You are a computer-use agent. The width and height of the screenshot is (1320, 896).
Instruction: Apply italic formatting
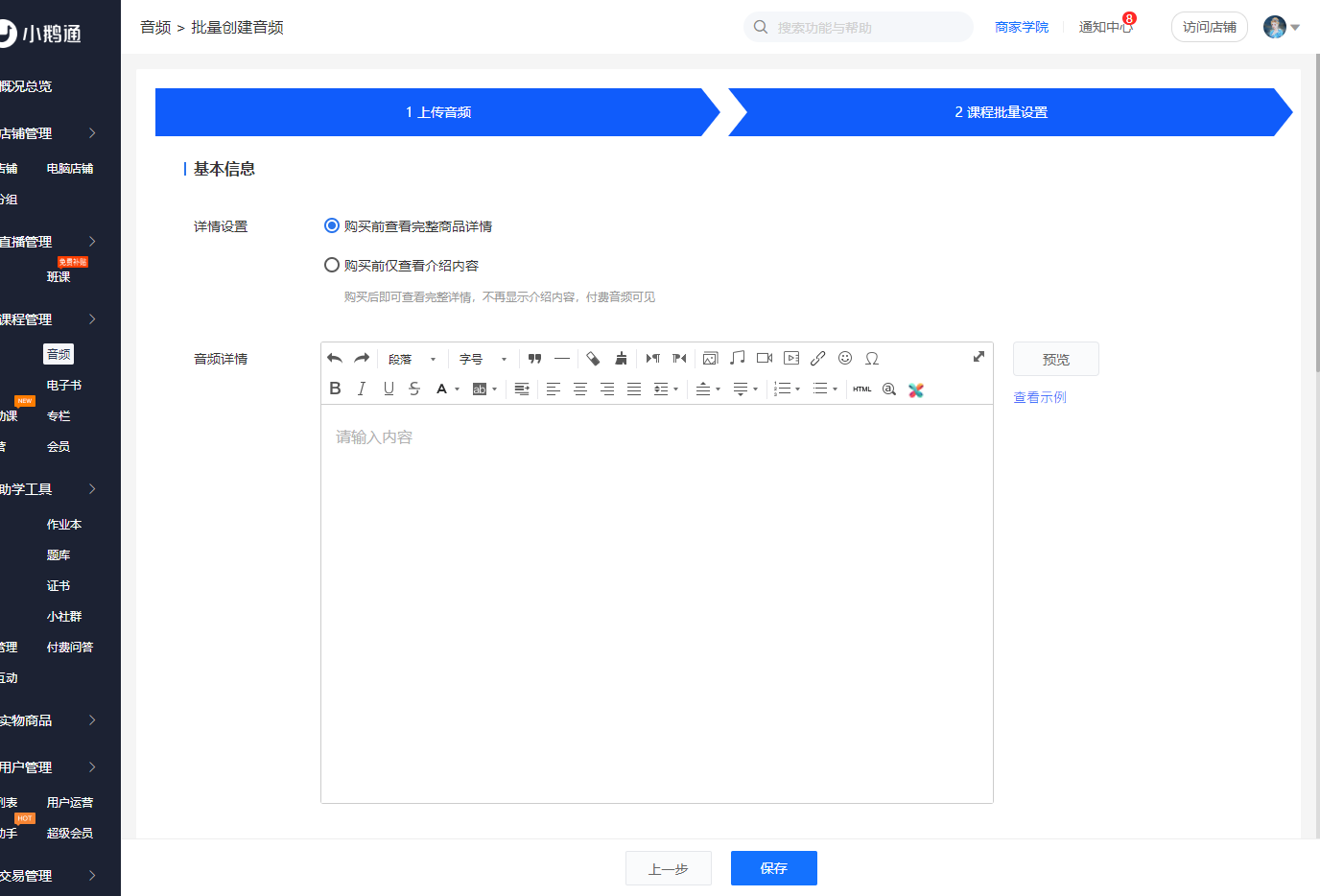coord(362,389)
